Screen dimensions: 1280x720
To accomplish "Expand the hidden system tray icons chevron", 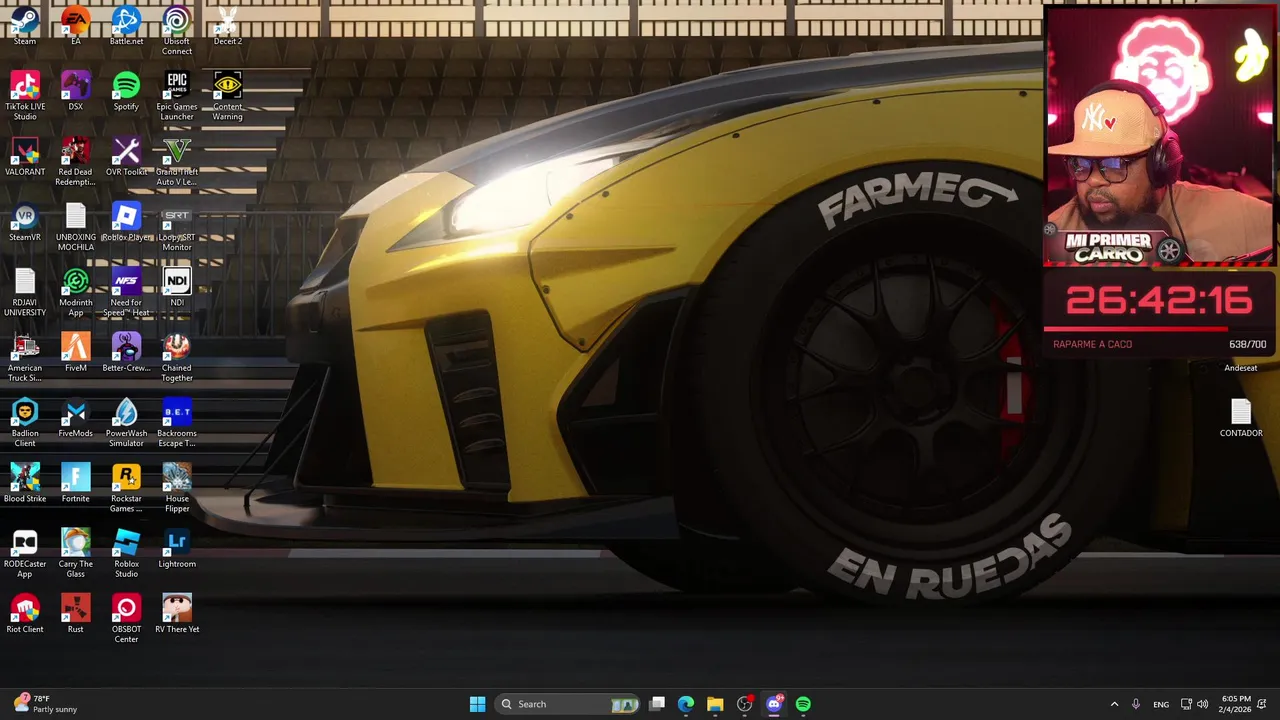I will tap(1114, 704).
